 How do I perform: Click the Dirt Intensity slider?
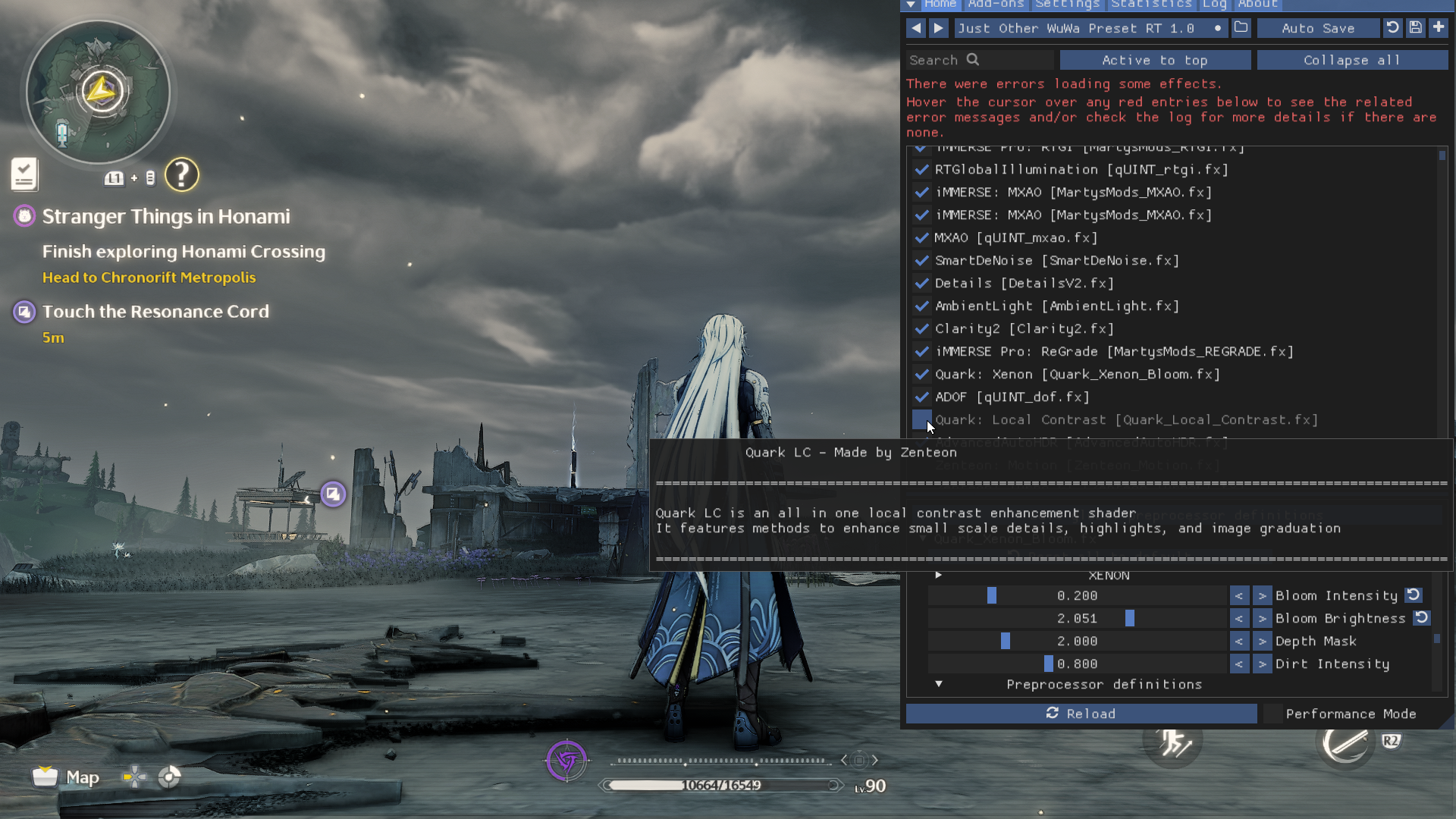pyautogui.click(x=1077, y=664)
